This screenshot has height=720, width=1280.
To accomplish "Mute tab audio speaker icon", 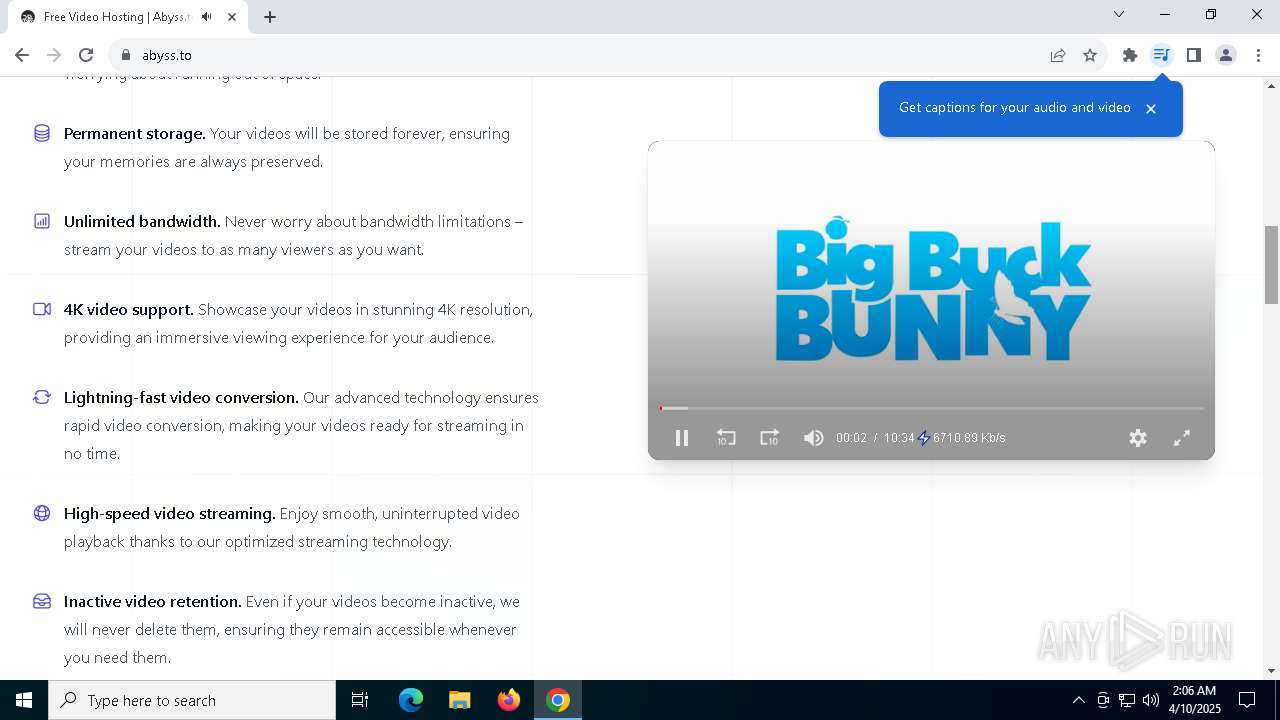I will click(x=207, y=17).
